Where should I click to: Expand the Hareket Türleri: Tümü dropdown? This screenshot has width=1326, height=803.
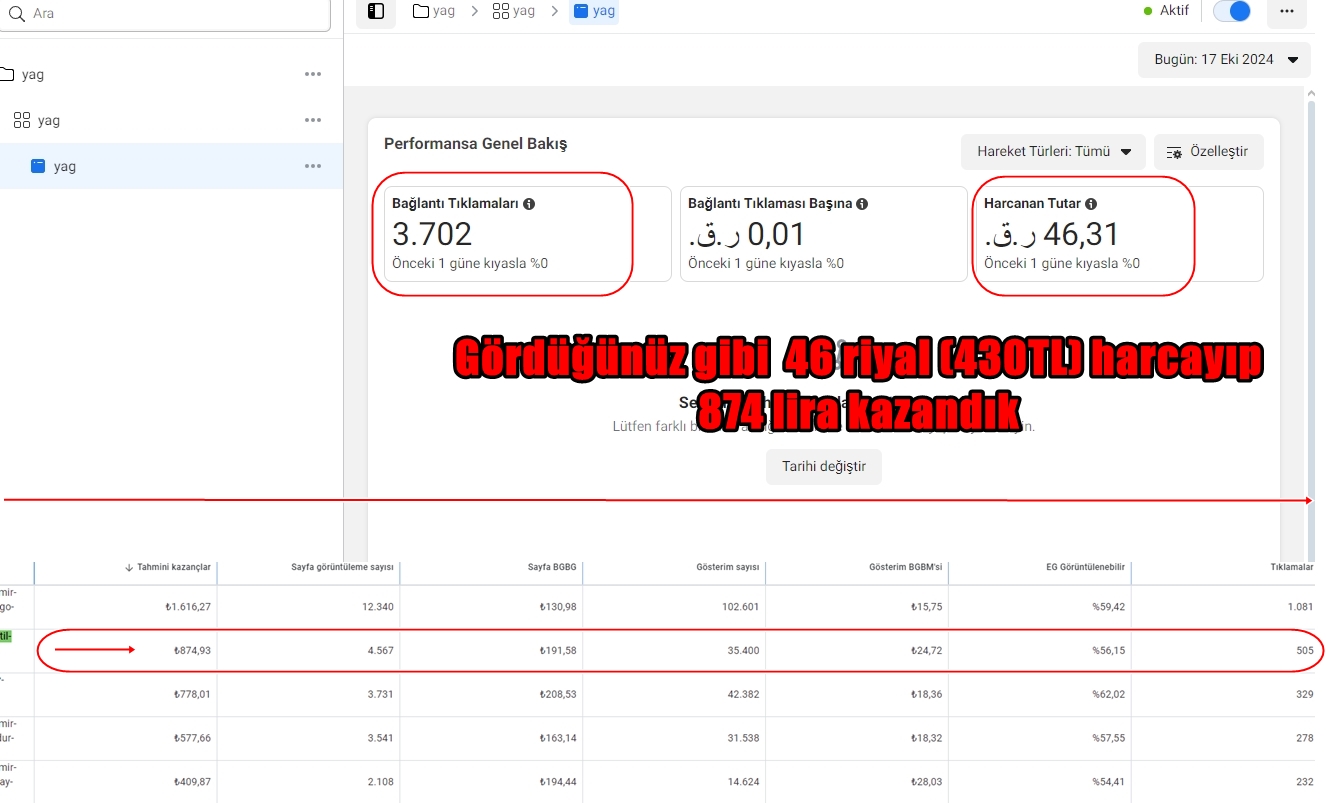1053,152
